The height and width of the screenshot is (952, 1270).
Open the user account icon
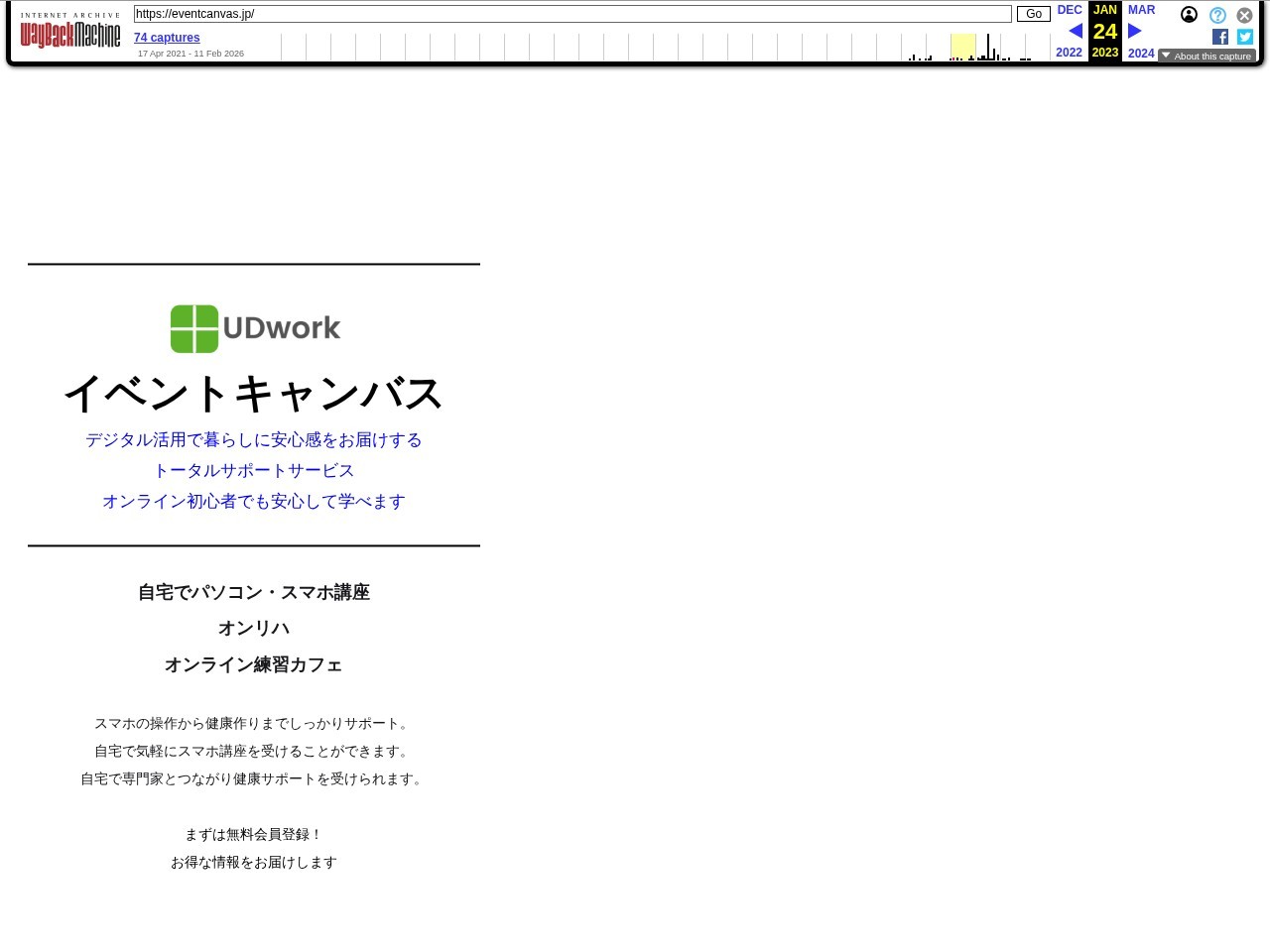[x=1189, y=15]
